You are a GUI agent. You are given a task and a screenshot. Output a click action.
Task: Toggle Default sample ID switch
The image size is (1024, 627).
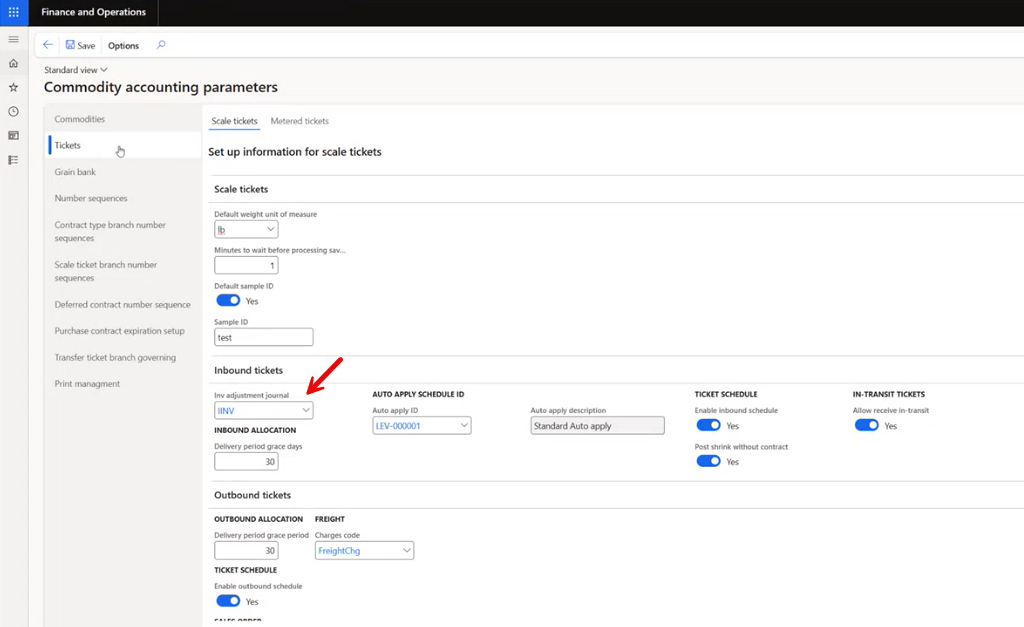[x=228, y=300]
